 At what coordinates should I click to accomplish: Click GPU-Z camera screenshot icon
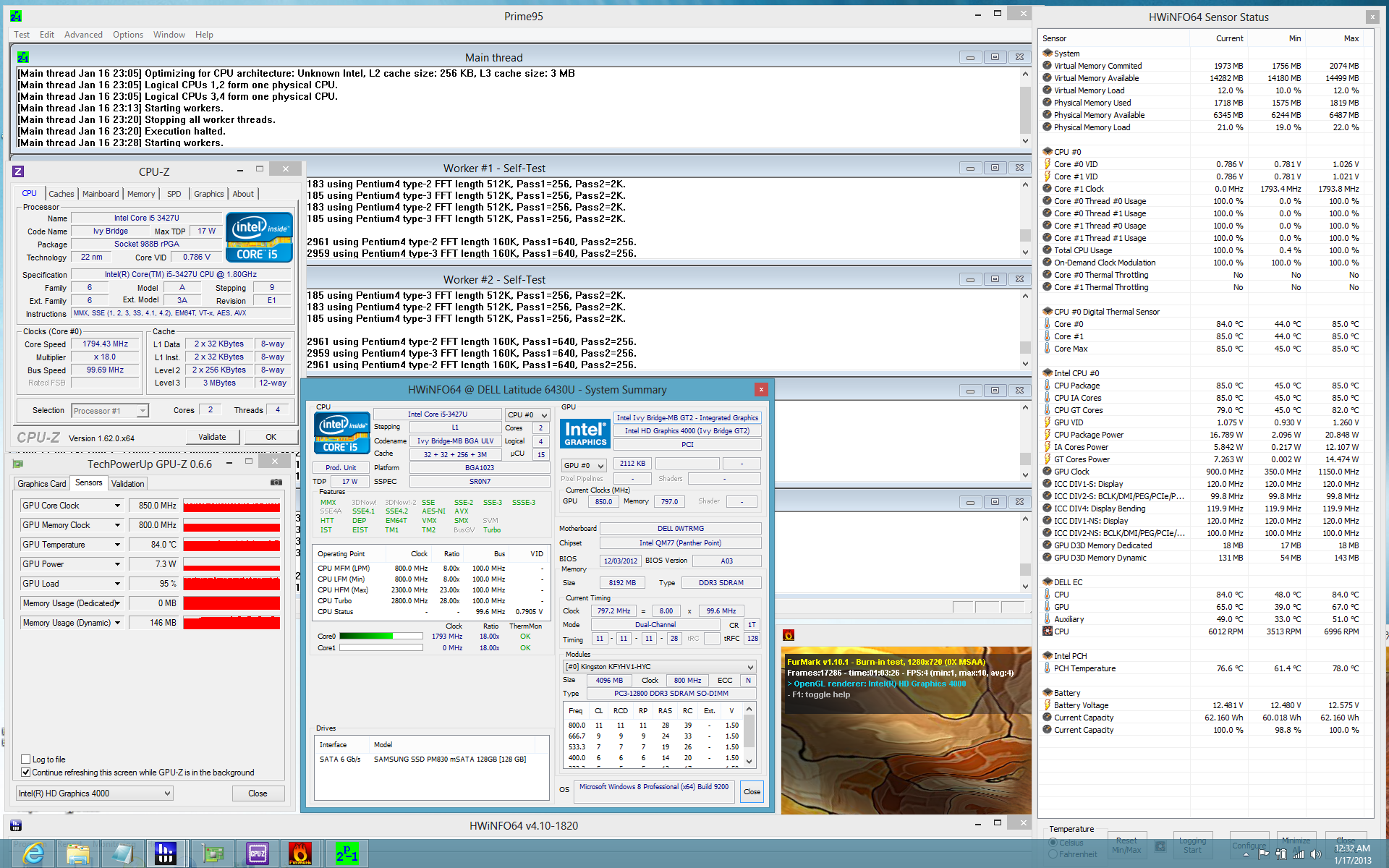tap(276, 482)
